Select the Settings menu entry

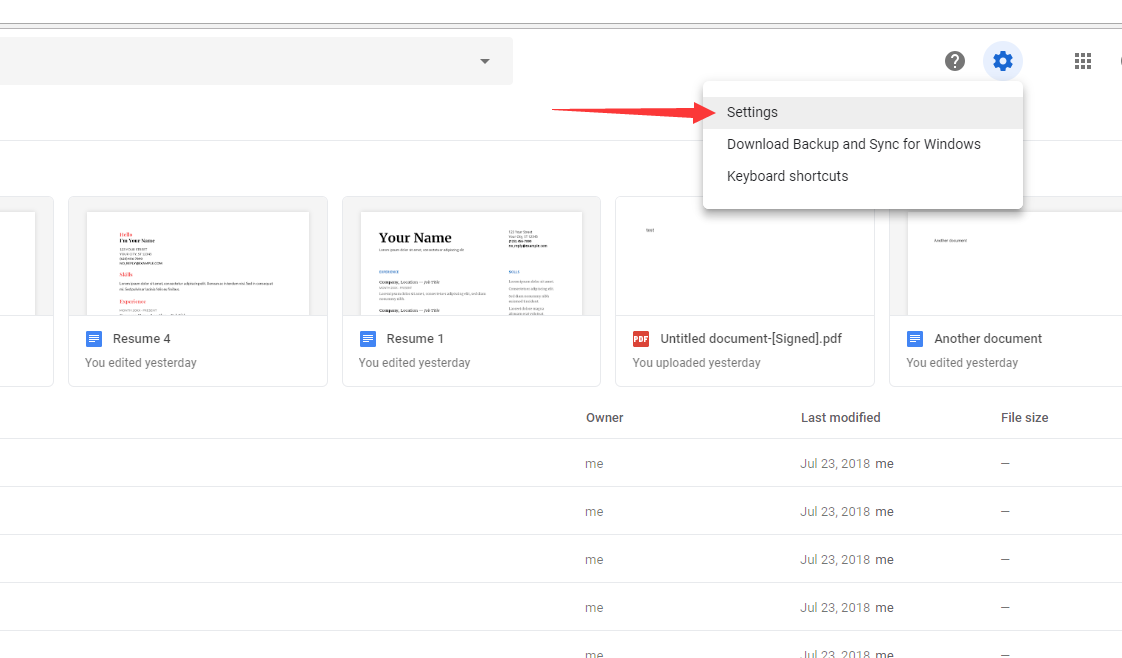coord(753,112)
